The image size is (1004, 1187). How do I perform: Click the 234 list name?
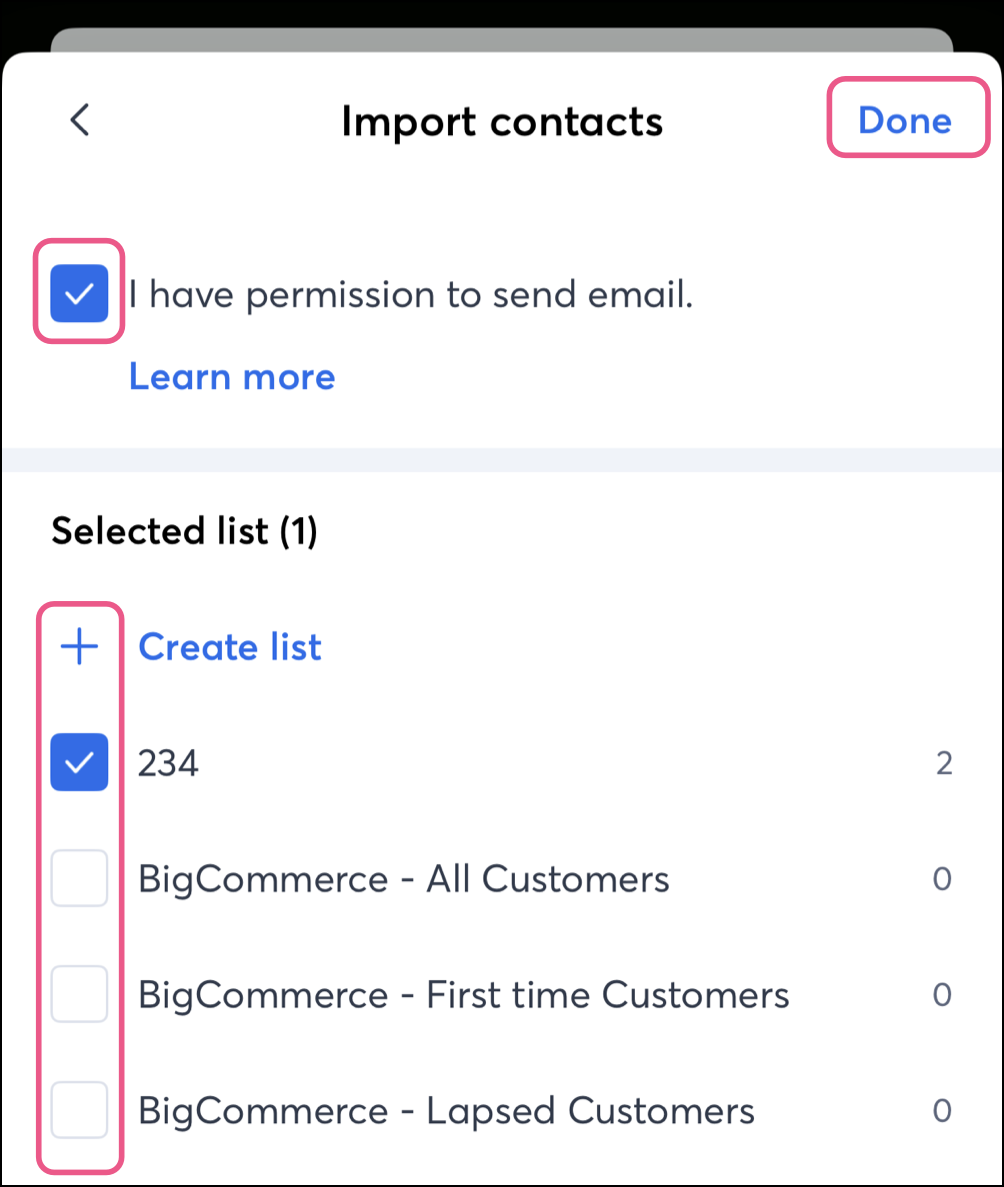168,764
